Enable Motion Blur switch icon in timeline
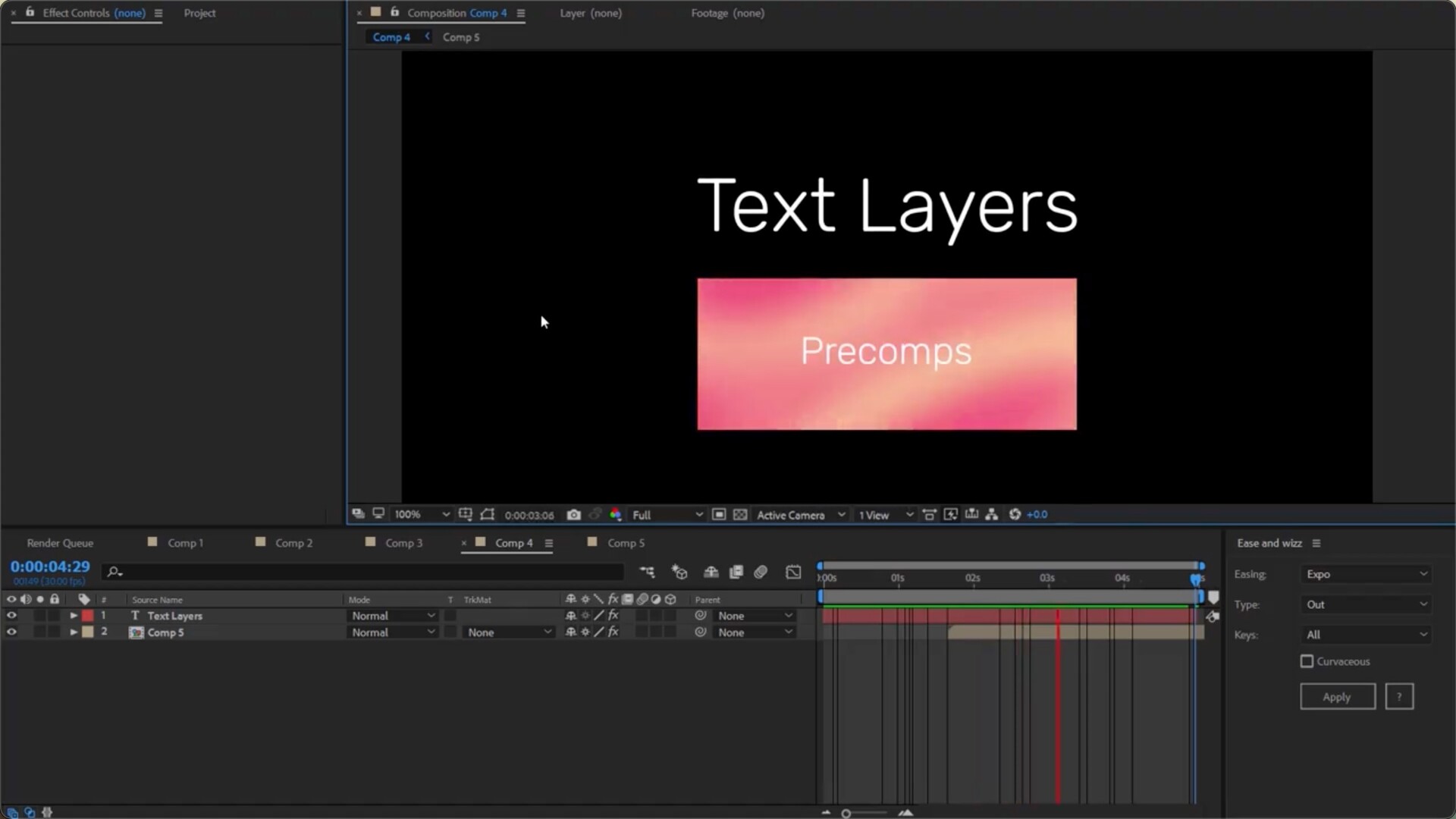This screenshot has width=1456, height=819. 761,573
